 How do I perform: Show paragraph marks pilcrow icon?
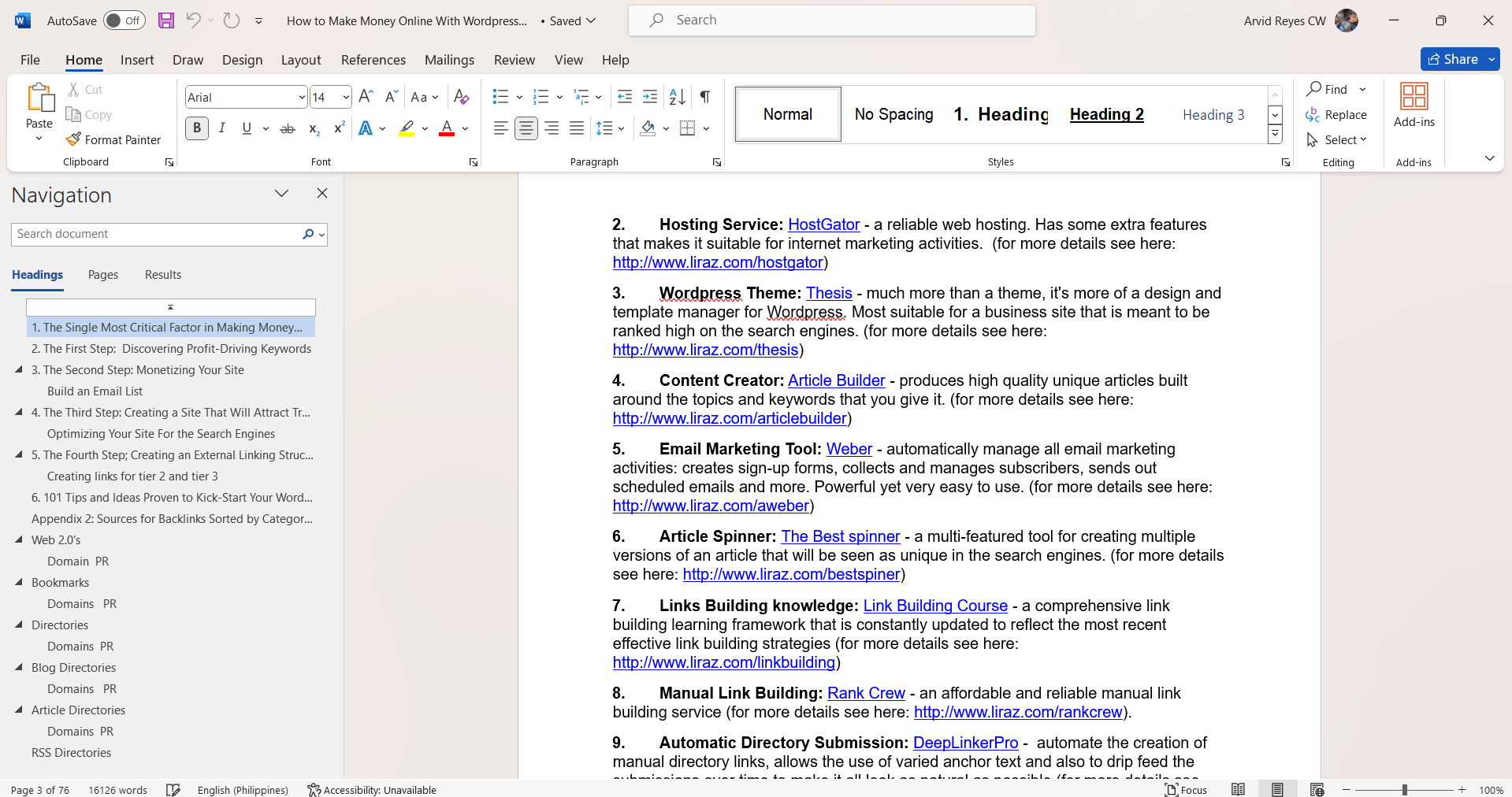[x=705, y=96]
